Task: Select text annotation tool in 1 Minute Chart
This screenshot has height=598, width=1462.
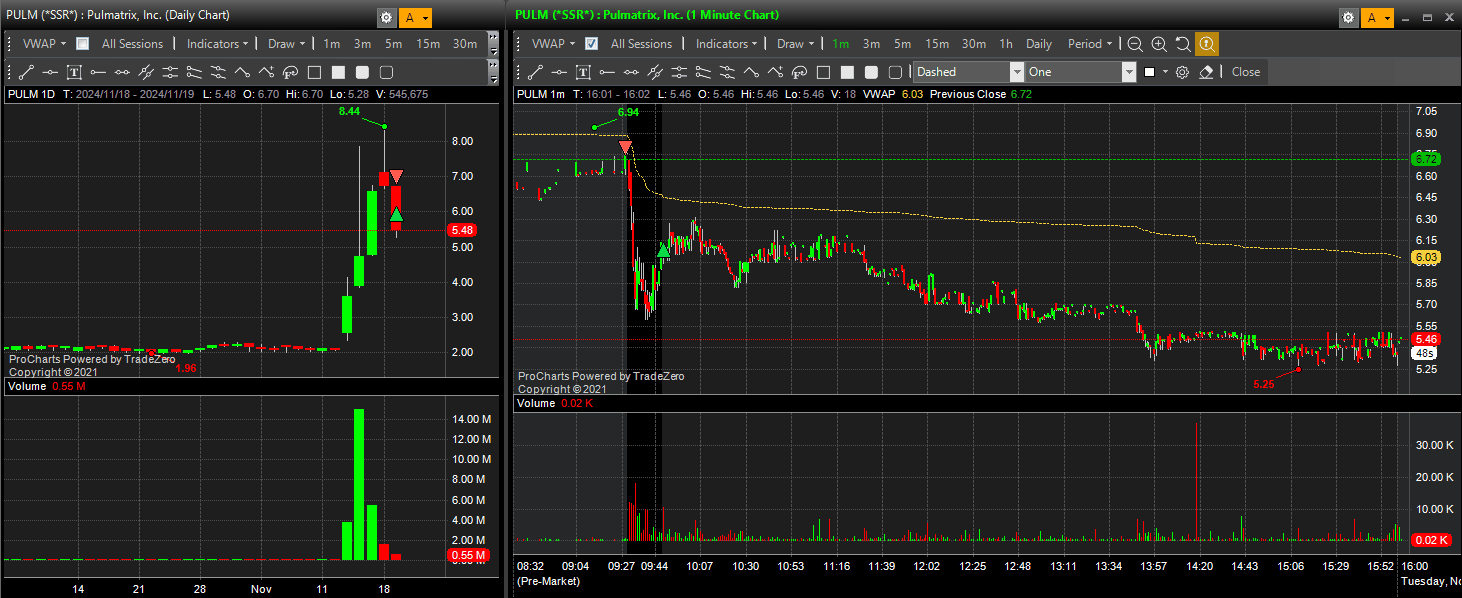Action: click(x=583, y=72)
